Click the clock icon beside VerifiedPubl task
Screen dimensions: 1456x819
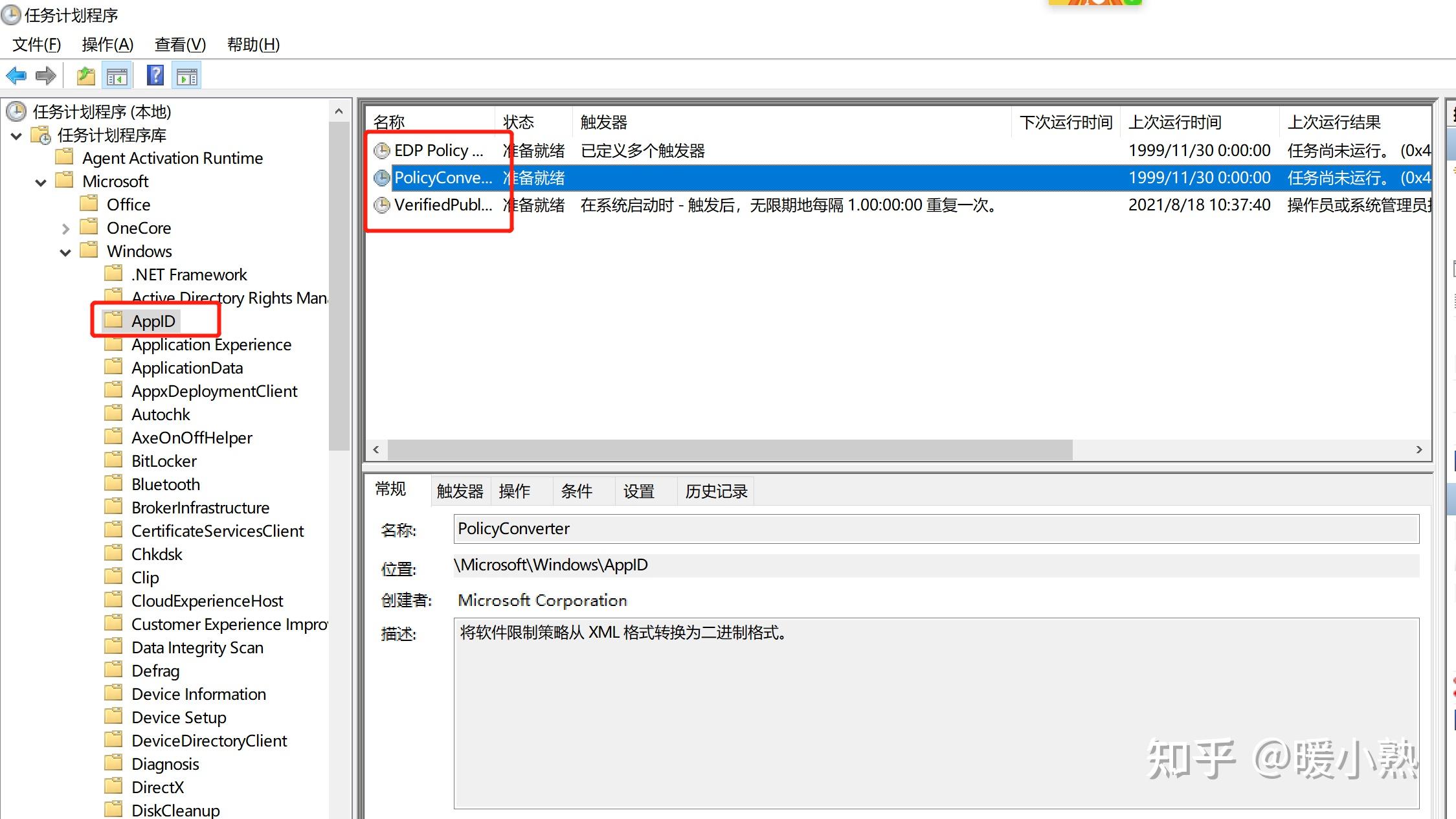(x=381, y=205)
